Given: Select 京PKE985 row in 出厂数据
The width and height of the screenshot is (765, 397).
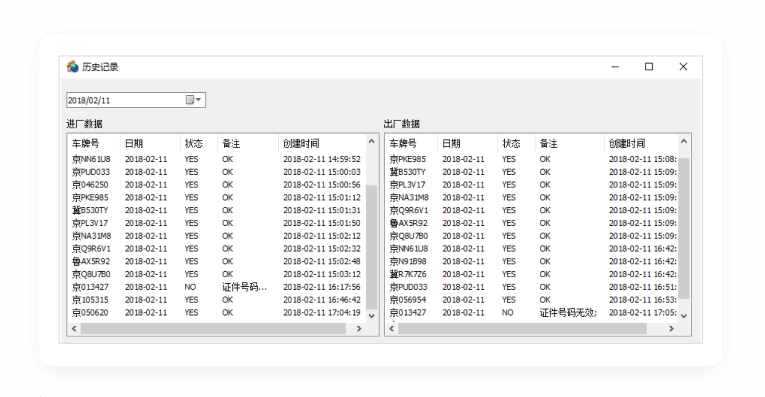Looking at the screenshot, I should click(x=532, y=159).
